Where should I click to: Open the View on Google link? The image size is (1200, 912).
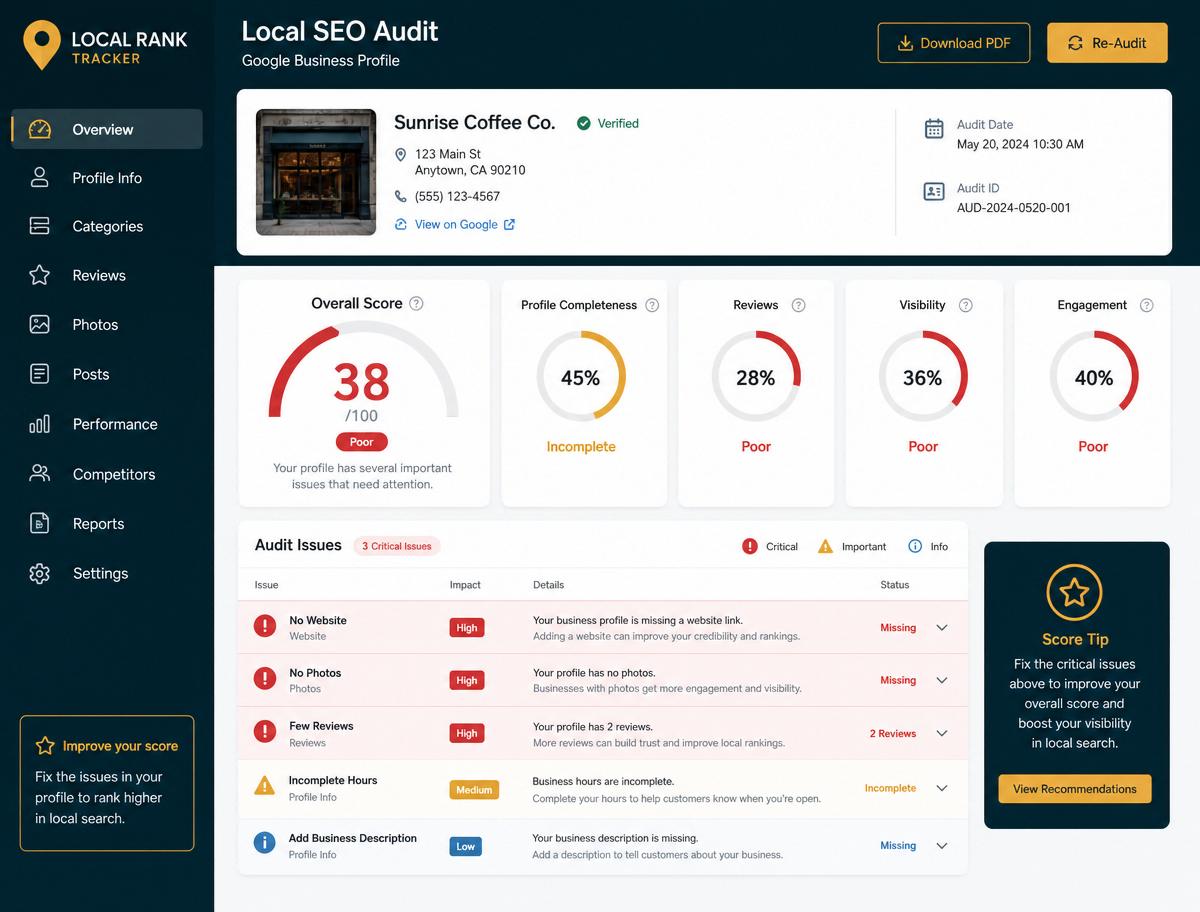[x=455, y=224]
